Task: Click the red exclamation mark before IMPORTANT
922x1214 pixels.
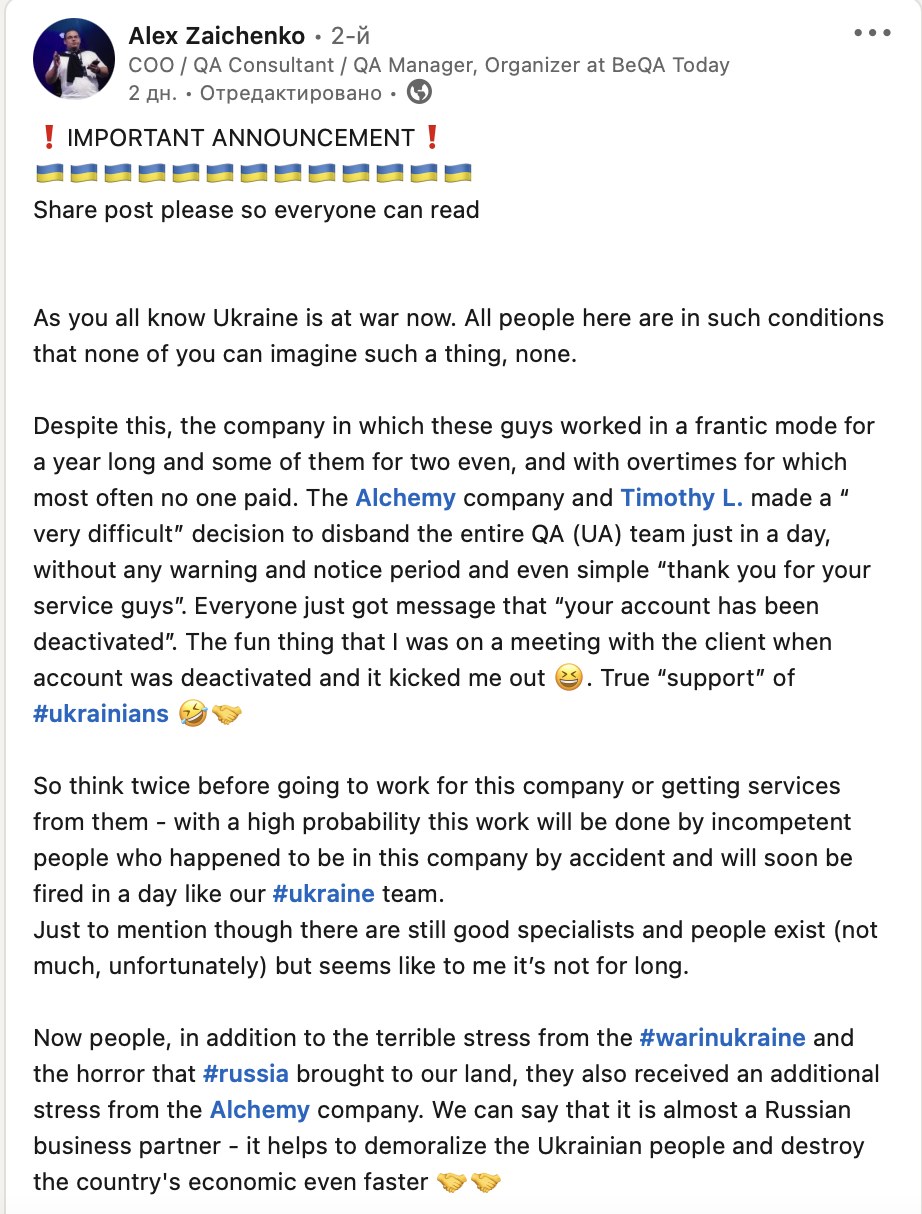Action: [48, 137]
